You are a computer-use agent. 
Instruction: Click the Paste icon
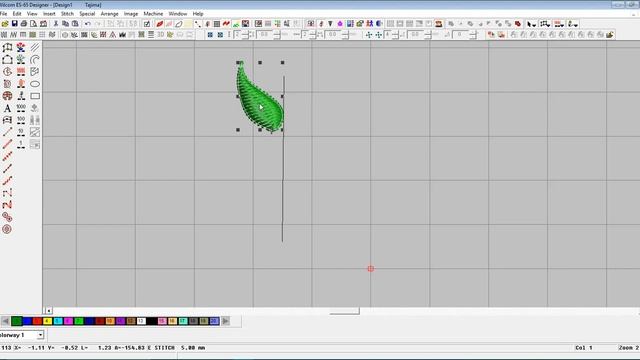(x=75, y=24)
